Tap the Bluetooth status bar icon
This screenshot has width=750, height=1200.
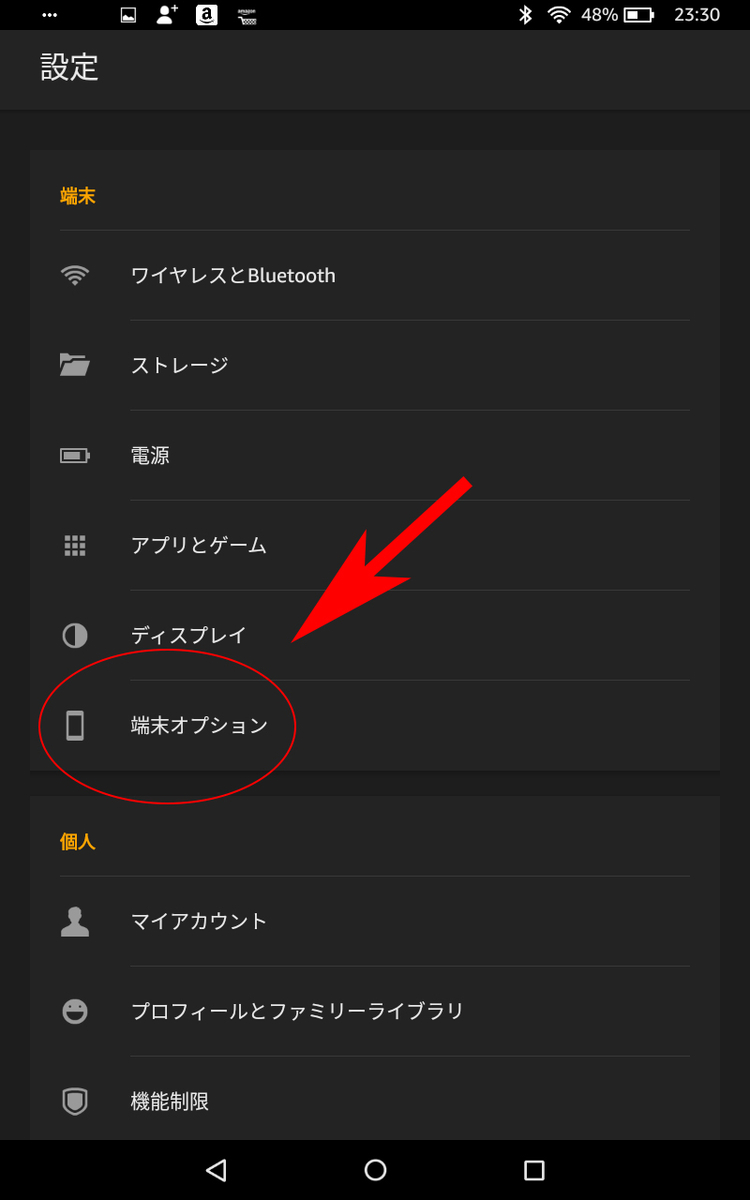click(525, 15)
